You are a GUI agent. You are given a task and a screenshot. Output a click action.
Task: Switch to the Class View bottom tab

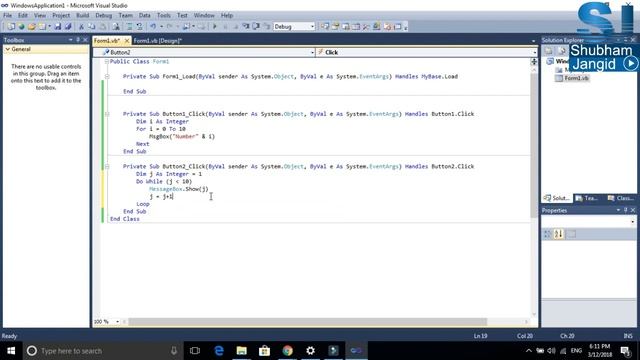[620, 198]
